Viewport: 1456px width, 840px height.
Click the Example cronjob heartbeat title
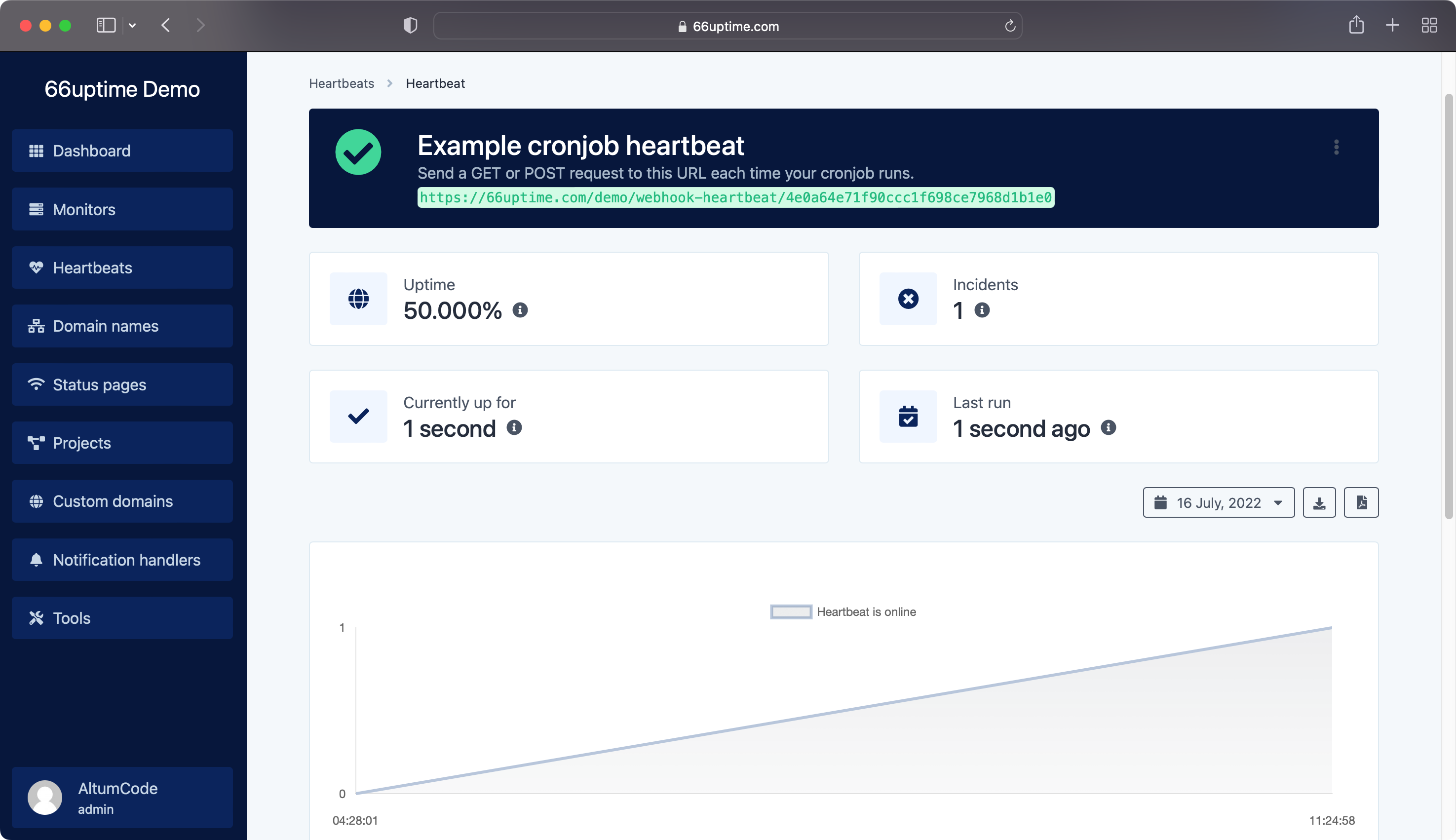coord(580,146)
